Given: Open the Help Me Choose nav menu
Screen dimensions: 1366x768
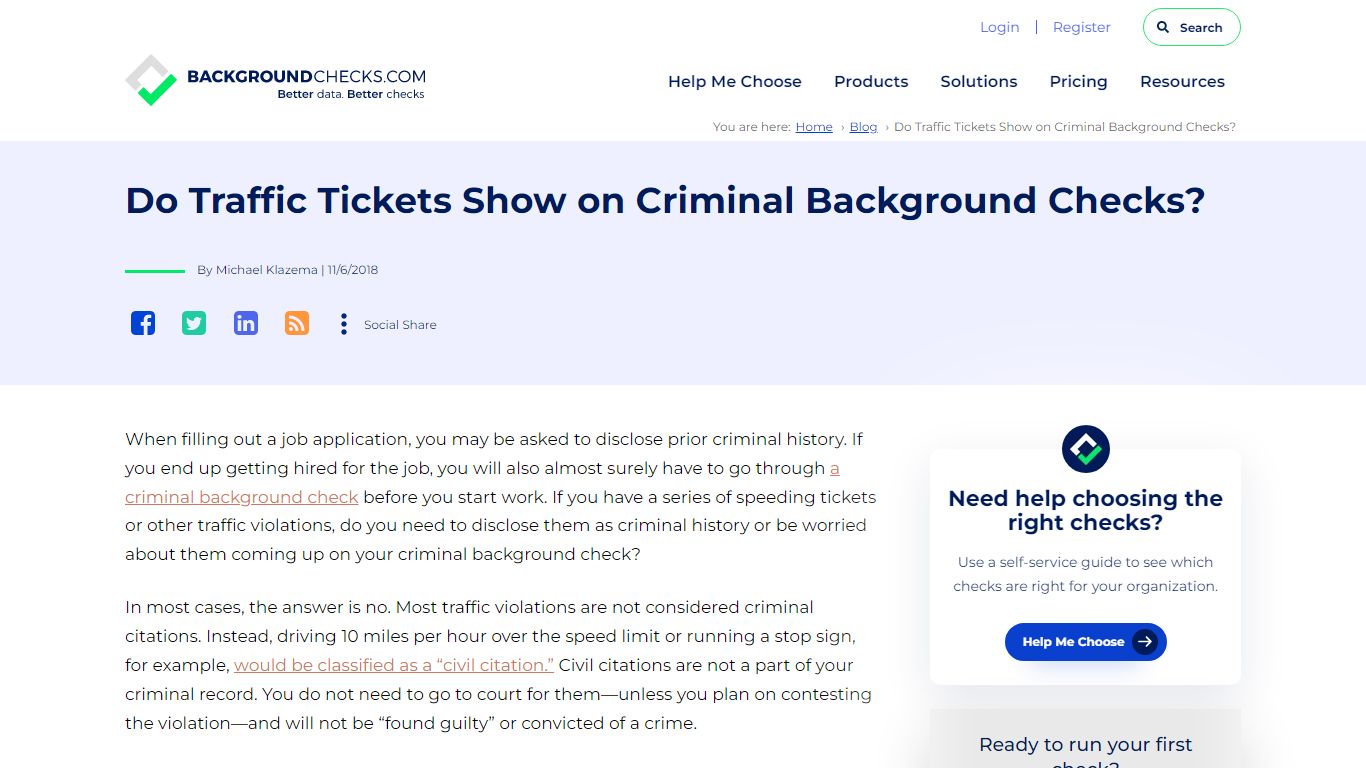Looking at the screenshot, I should 734,82.
